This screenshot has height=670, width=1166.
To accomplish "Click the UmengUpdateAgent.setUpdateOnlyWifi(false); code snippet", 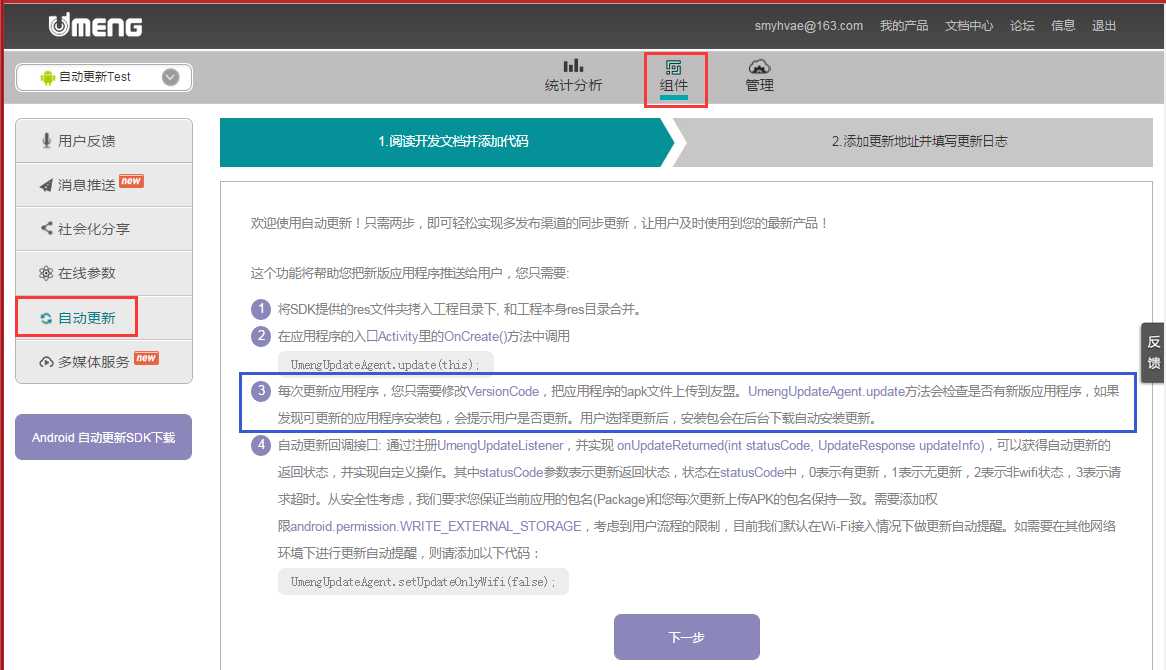I will pos(423,582).
